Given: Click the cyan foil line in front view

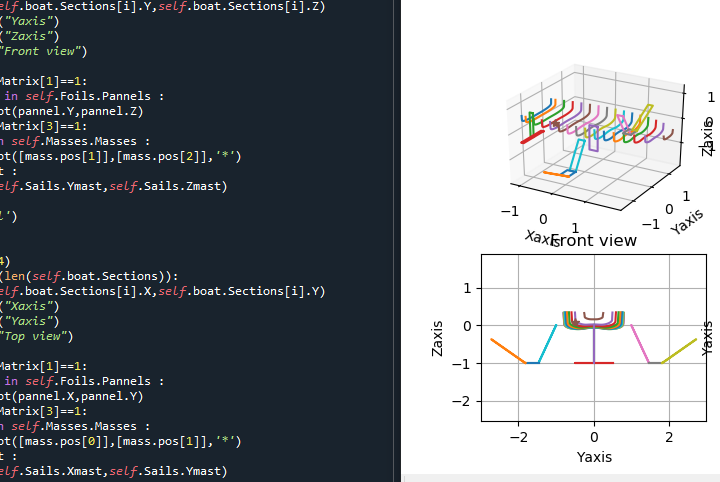Looking at the screenshot, I should click(548, 344).
